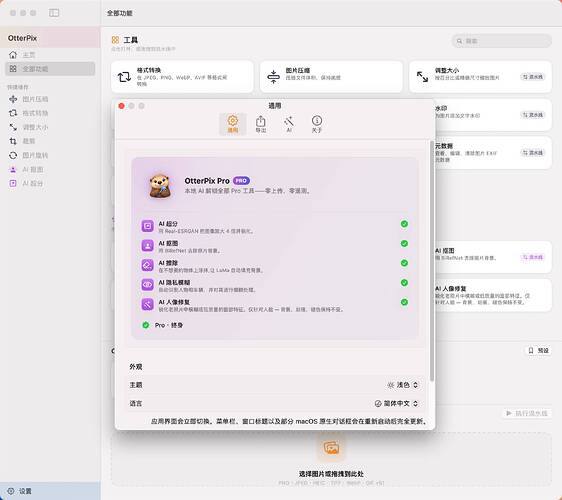The image size is (562, 500).
Task: Open the 元数据 metadata tool card
Action: (494, 153)
